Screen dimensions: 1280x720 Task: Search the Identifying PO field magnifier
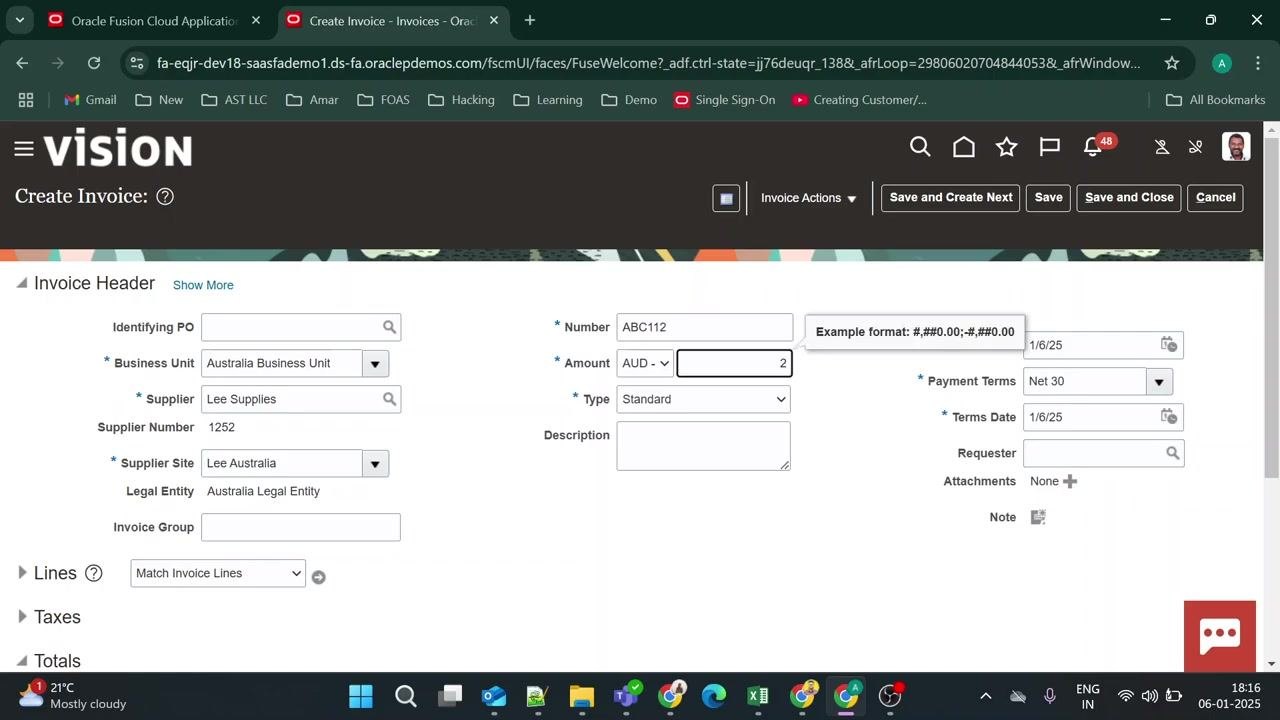pyautogui.click(x=390, y=327)
